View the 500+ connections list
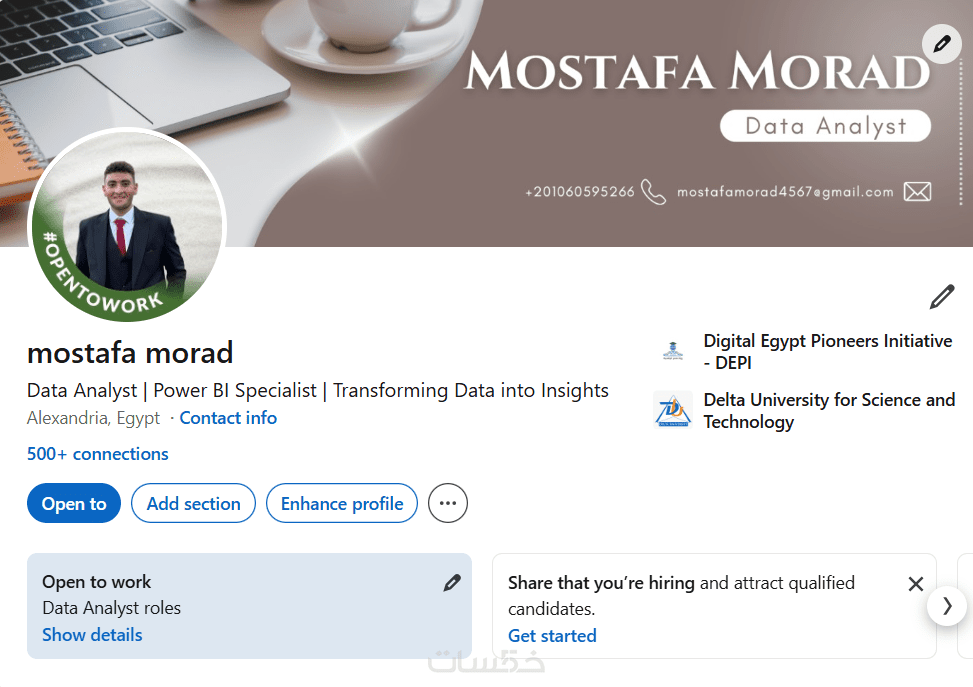 pyautogui.click(x=98, y=454)
